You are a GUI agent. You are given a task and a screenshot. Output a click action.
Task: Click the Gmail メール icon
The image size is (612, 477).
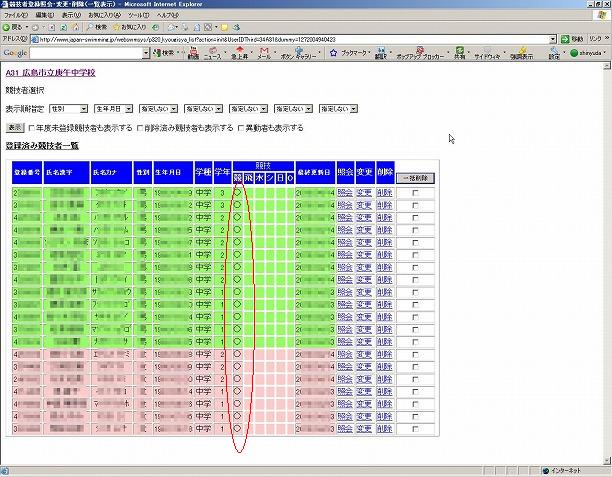[264, 53]
